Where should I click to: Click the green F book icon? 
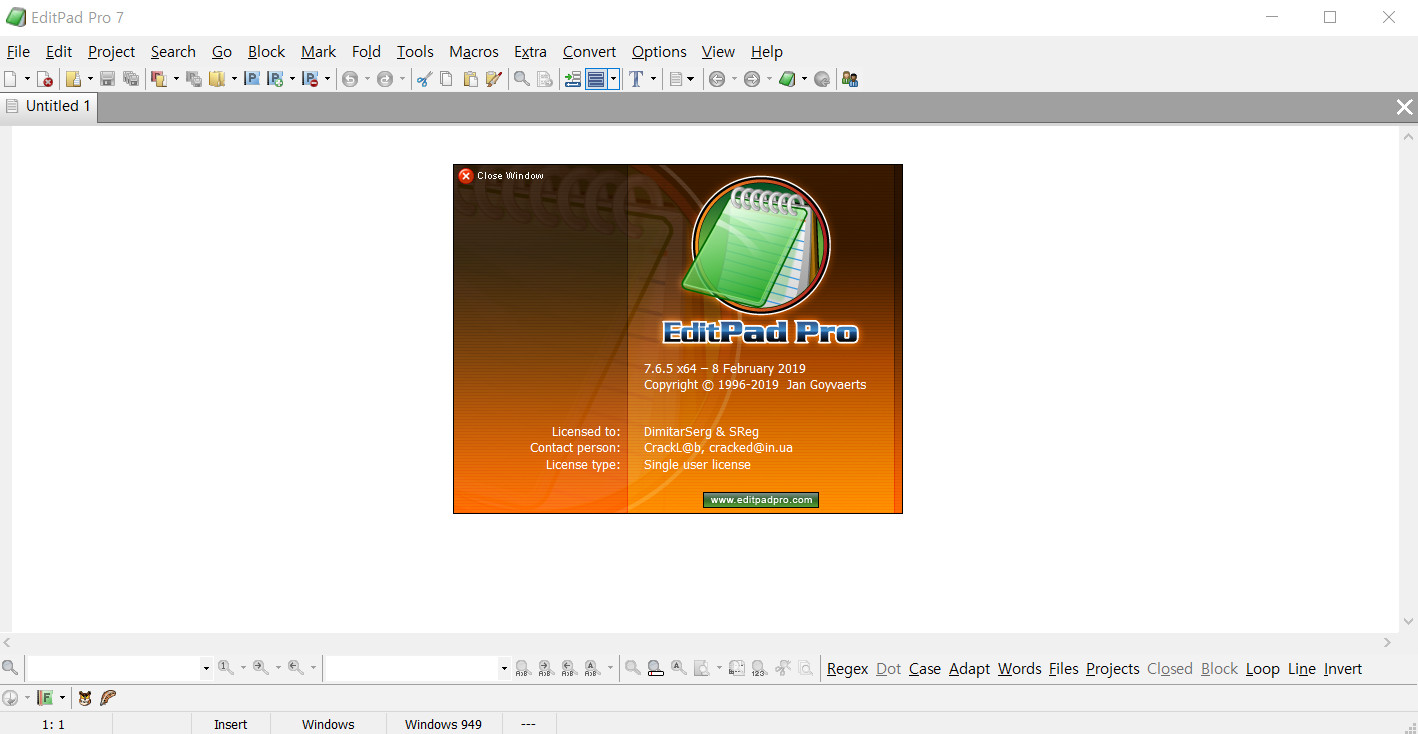[x=45, y=697]
